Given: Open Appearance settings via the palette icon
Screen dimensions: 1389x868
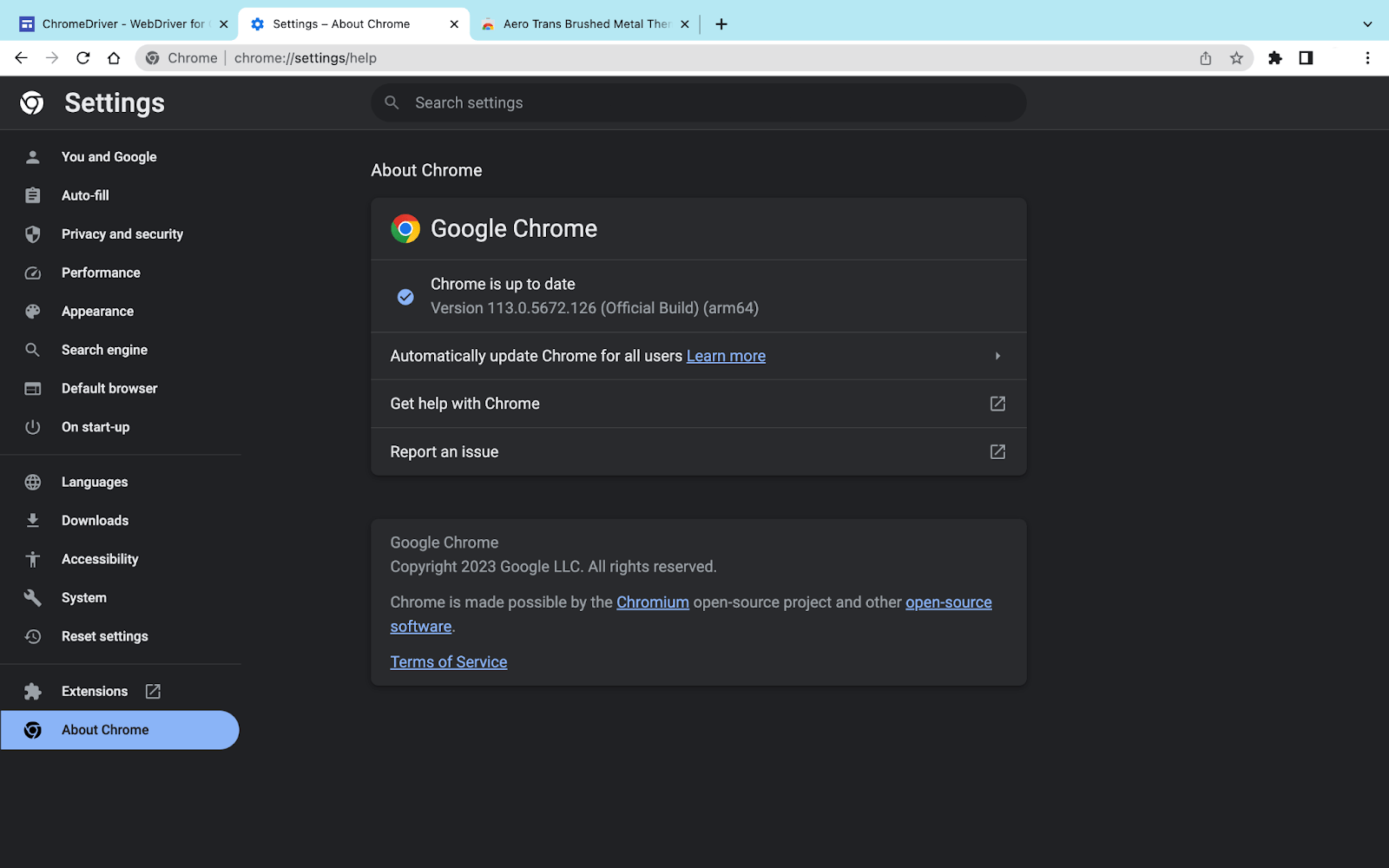Looking at the screenshot, I should point(32,311).
